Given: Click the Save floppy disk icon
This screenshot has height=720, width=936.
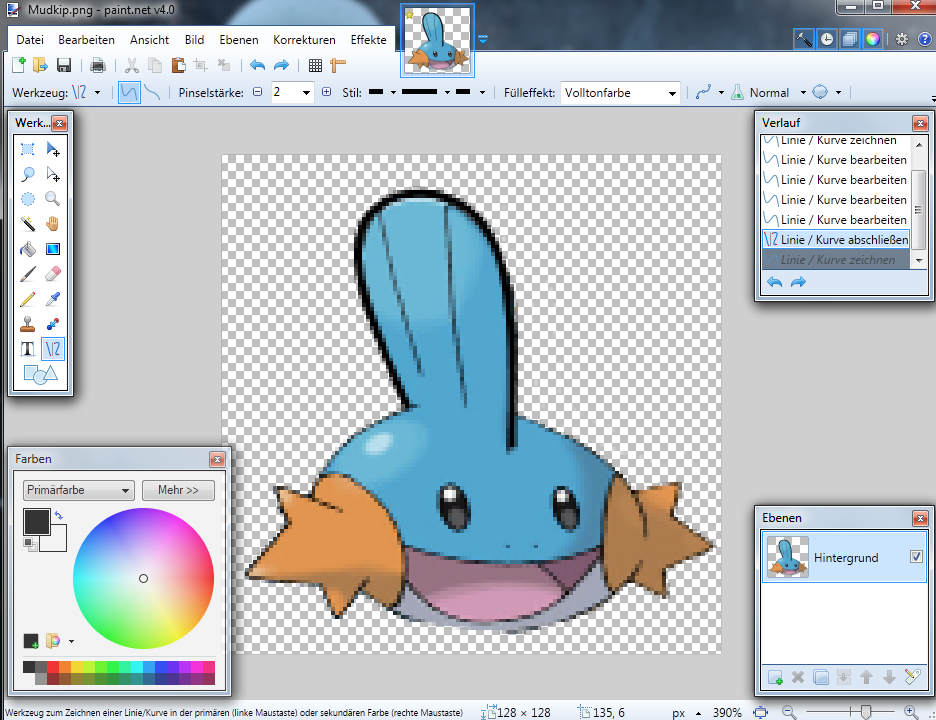Looking at the screenshot, I should (x=64, y=65).
